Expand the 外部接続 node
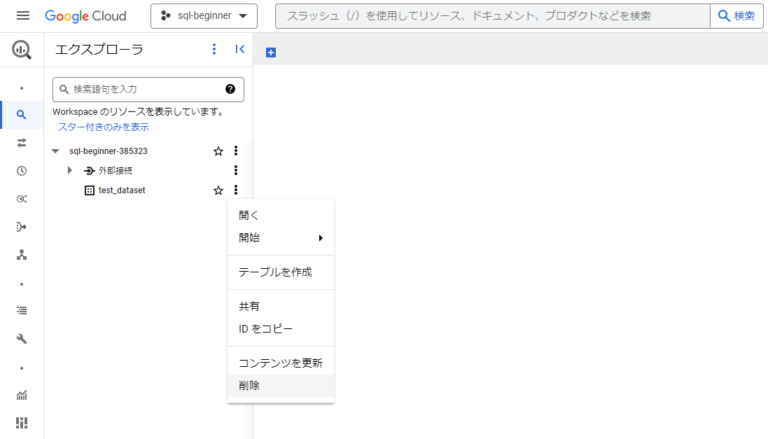Screen dimensions: 768x439 tap(70, 171)
